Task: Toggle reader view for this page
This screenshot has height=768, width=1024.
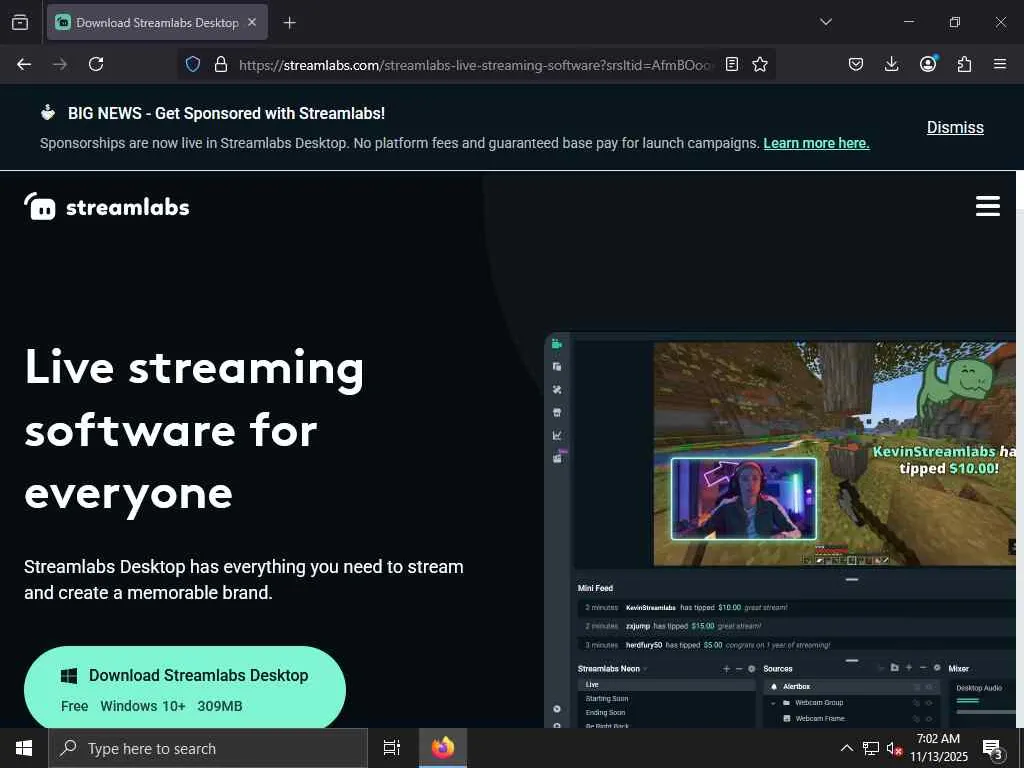Action: [x=732, y=64]
